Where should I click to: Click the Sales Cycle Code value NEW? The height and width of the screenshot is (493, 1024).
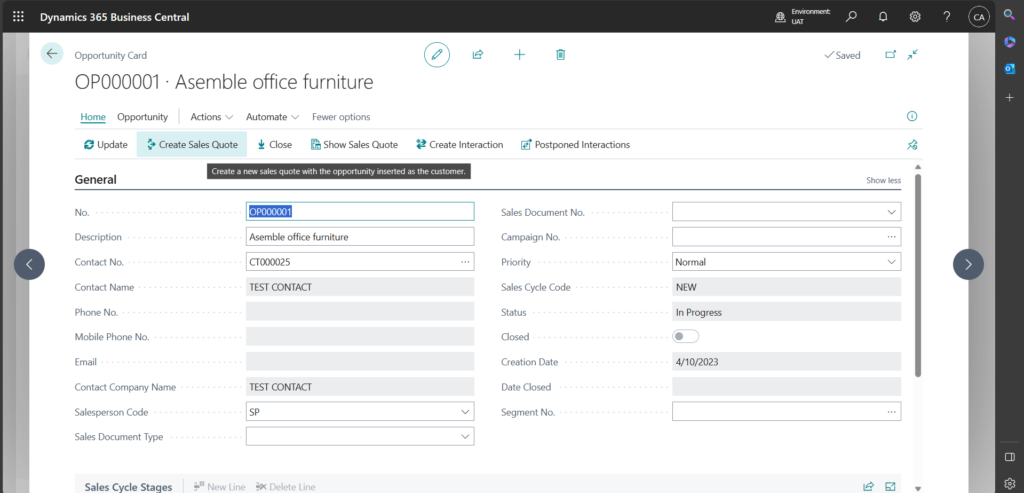[x=786, y=287]
